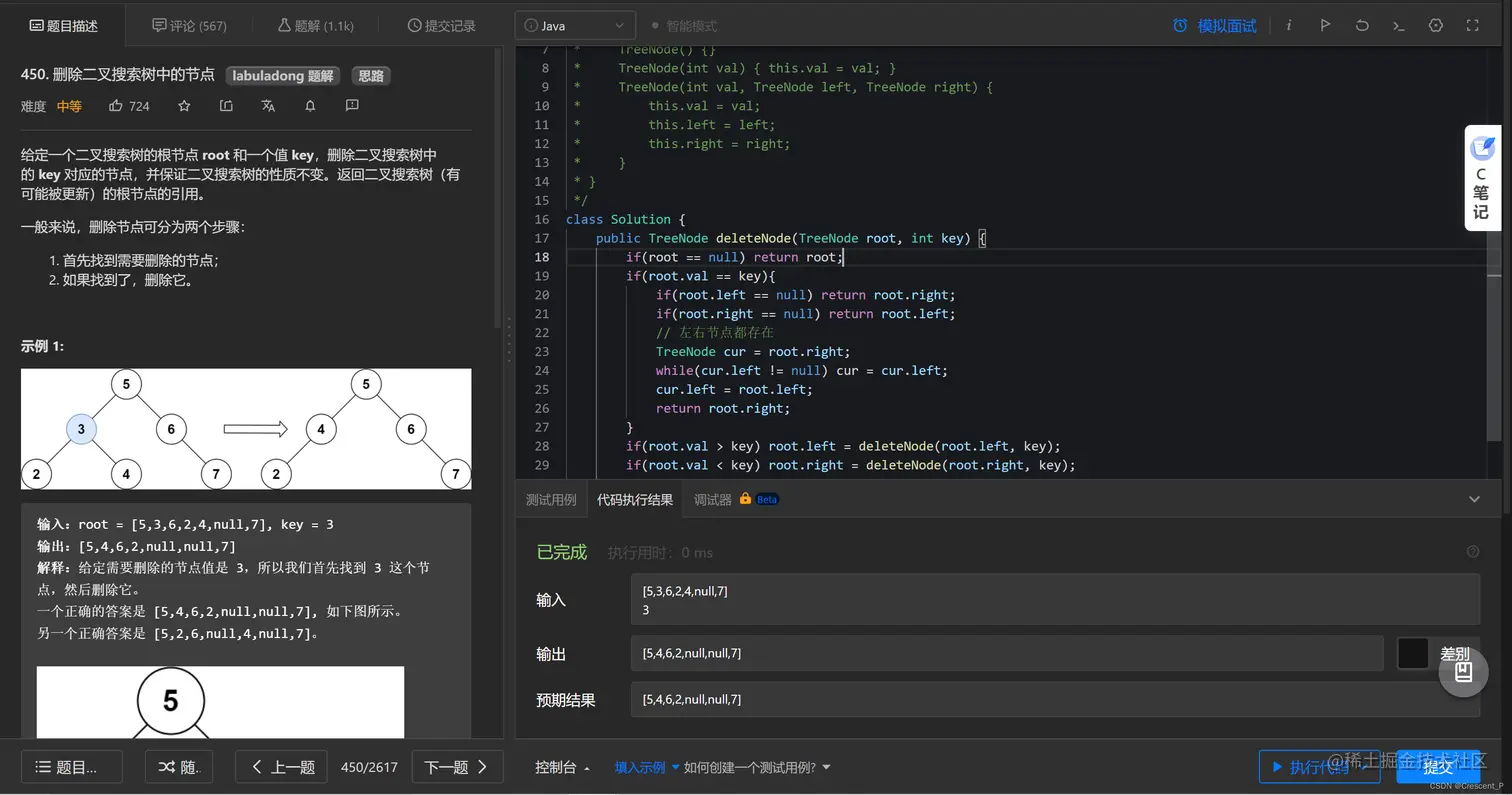1512x795 pixels.
Task: Open editor settings gear icon
Action: click(1436, 25)
